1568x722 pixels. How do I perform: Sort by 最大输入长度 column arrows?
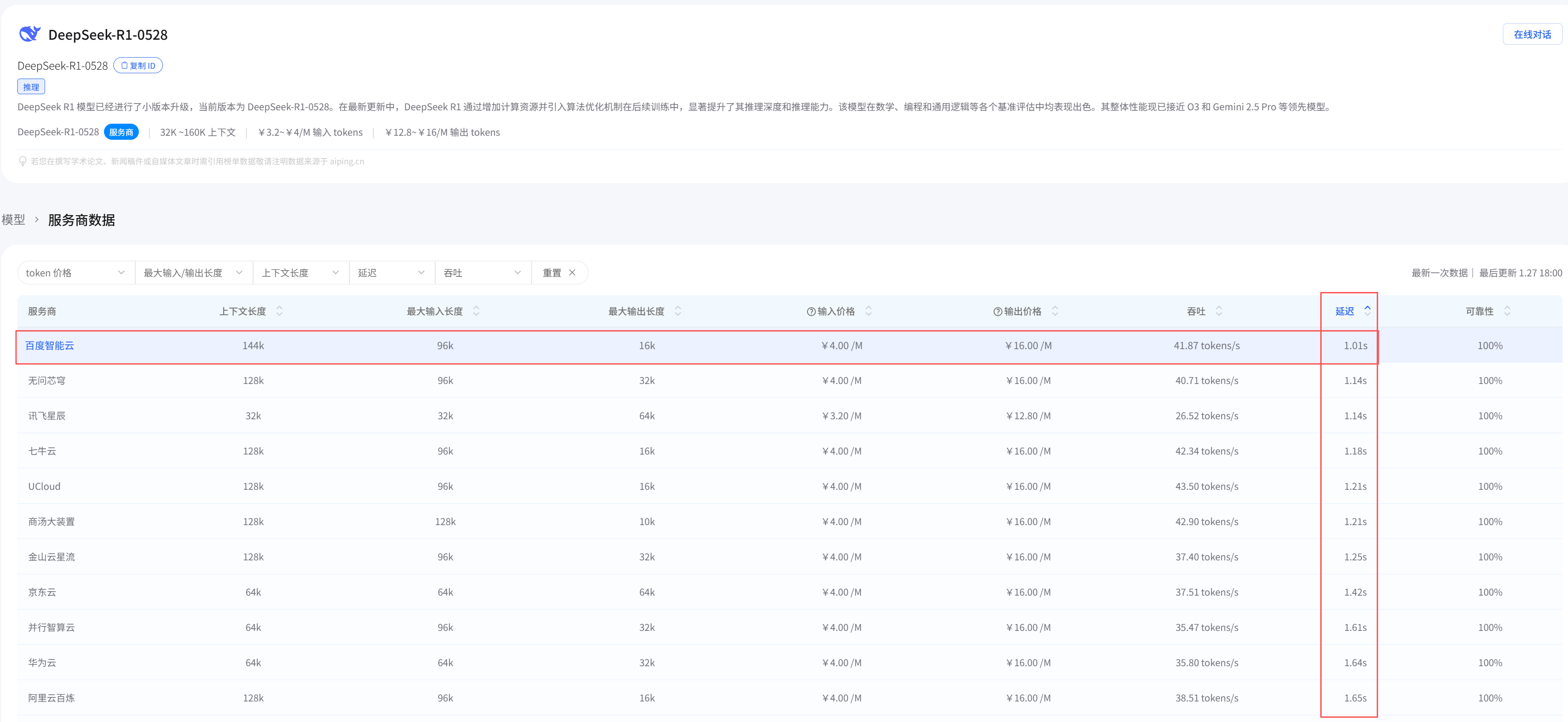pyautogui.click(x=476, y=311)
